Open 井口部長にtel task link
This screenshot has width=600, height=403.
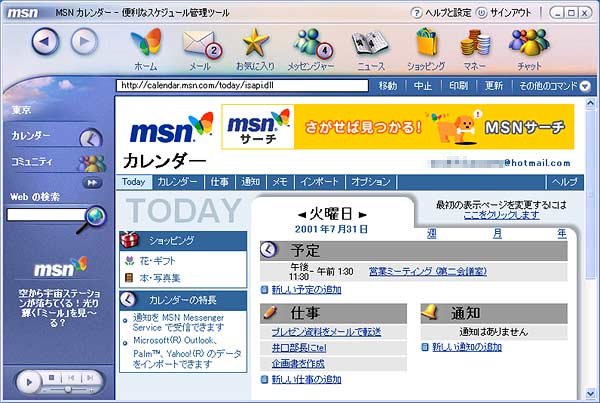299,348
